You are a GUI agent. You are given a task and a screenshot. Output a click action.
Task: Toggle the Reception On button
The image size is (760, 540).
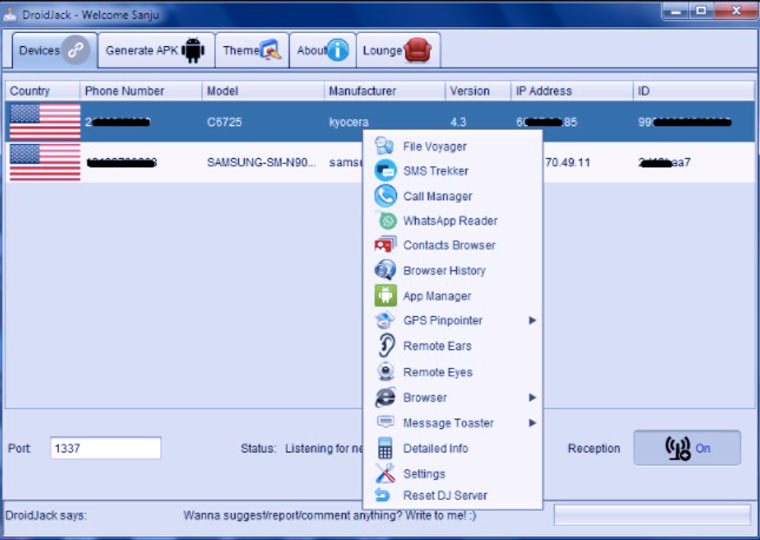687,448
